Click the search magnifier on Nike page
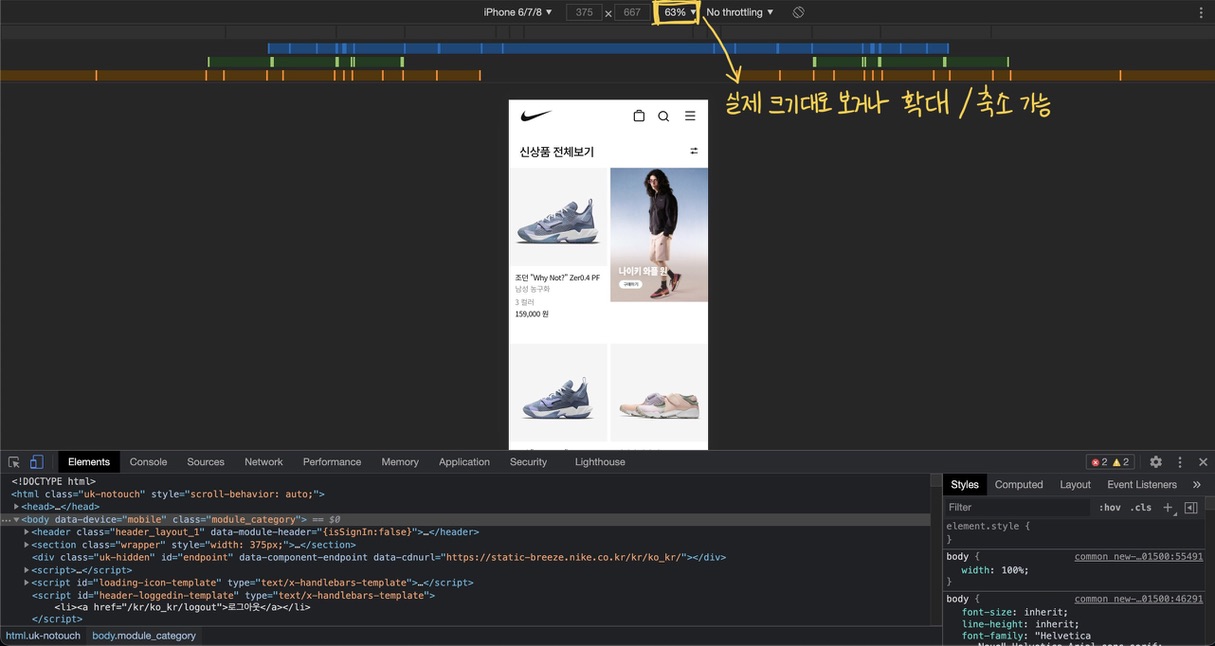The width and height of the screenshot is (1215, 646). (x=663, y=116)
